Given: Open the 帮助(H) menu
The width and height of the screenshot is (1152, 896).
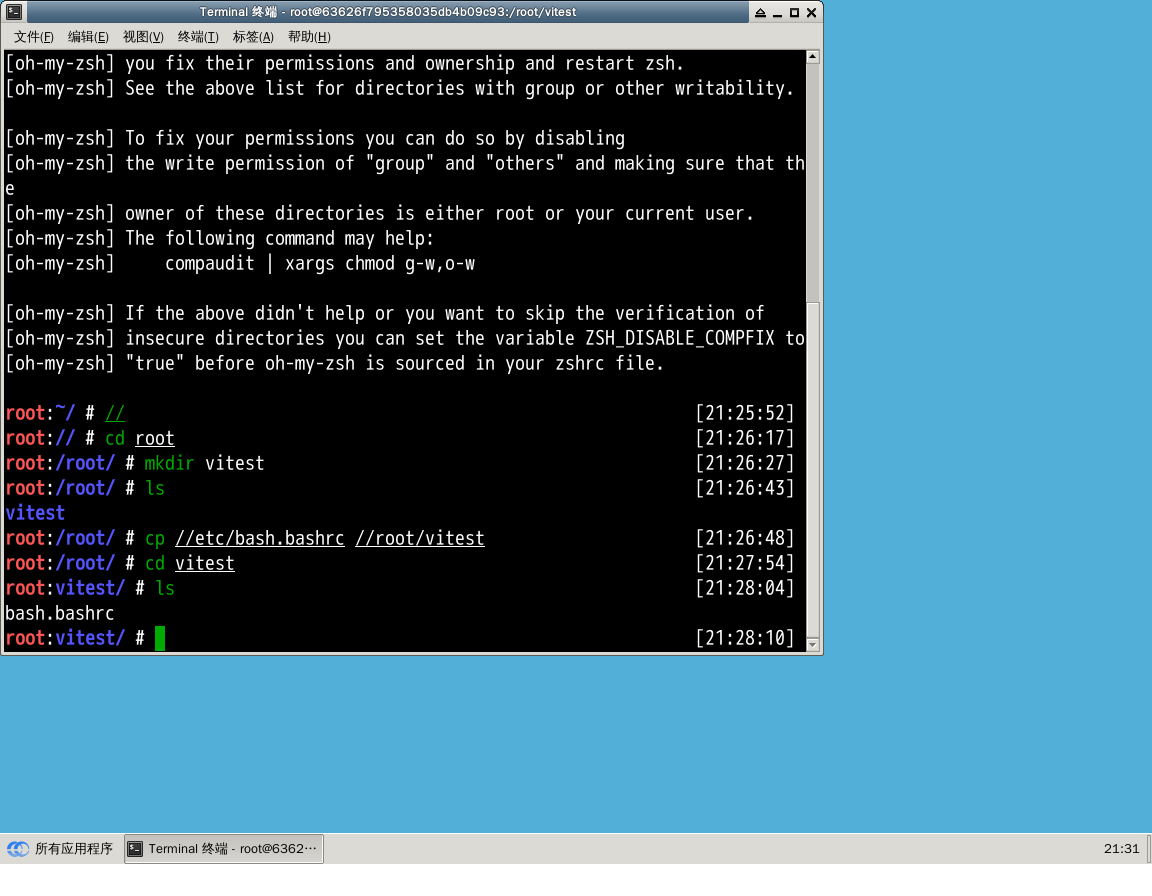Looking at the screenshot, I should 309,37.
